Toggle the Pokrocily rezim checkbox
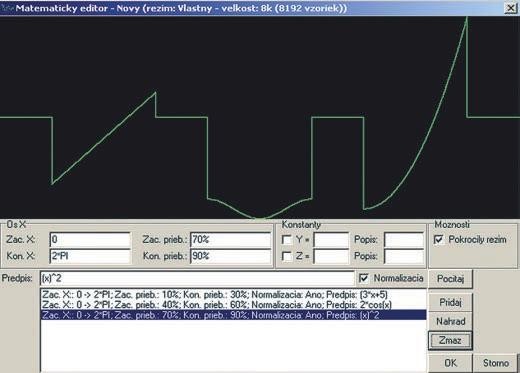The width and height of the screenshot is (520, 373). pos(439,239)
